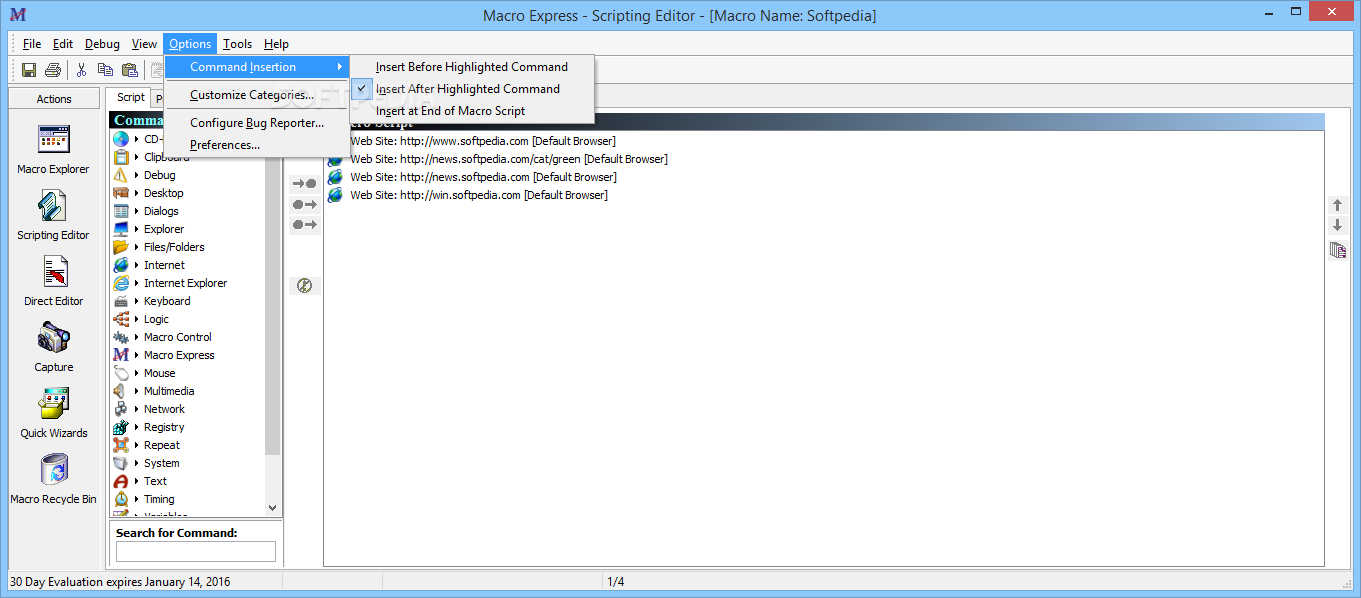This screenshot has width=1361, height=598.
Task: Click the Registry category icon
Action: (x=121, y=427)
